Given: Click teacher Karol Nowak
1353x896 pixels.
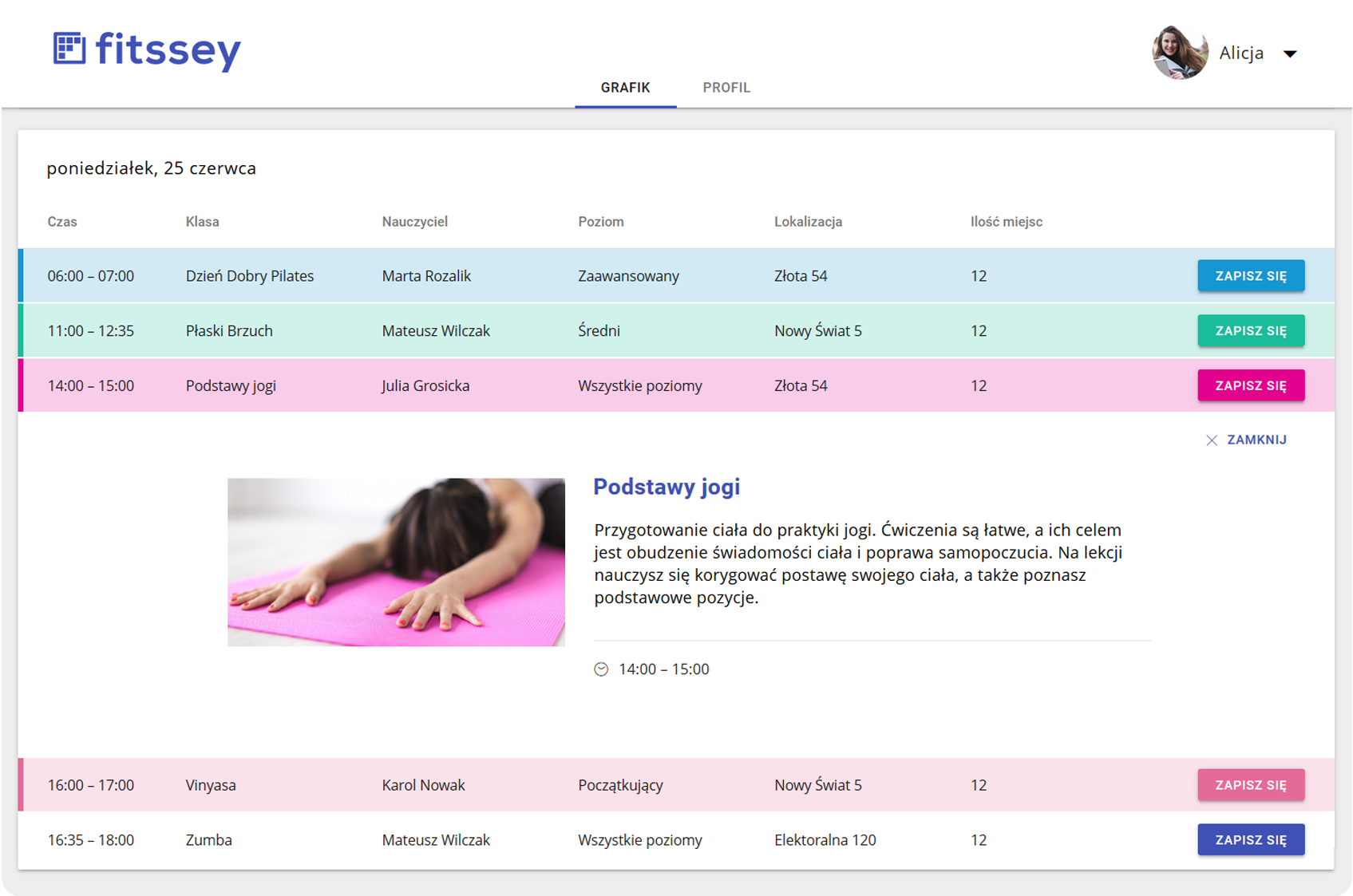Looking at the screenshot, I should pyautogui.click(x=423, y=785).
